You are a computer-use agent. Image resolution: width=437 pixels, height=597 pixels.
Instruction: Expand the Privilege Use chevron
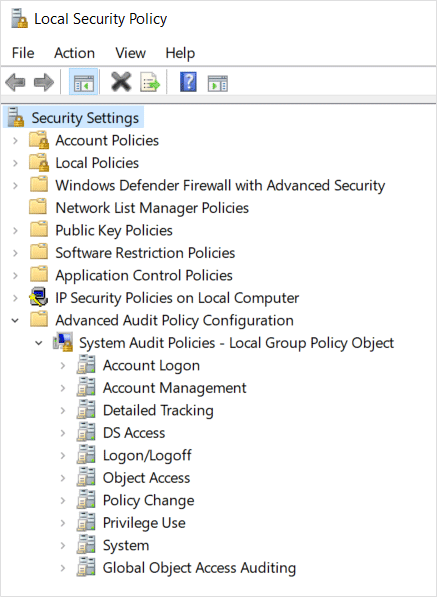[x=63, y=523]
